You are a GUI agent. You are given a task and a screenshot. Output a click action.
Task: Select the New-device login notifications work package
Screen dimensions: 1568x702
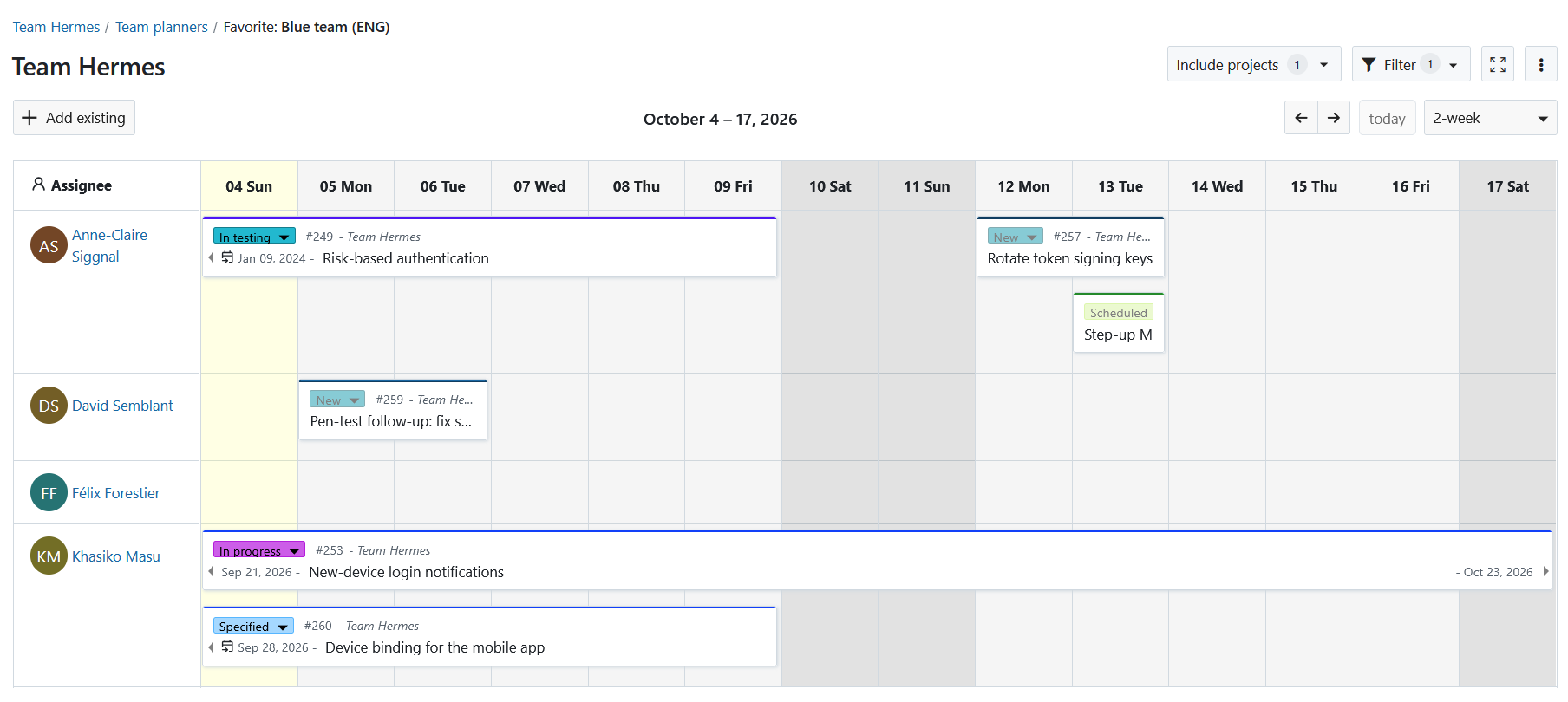877,561
